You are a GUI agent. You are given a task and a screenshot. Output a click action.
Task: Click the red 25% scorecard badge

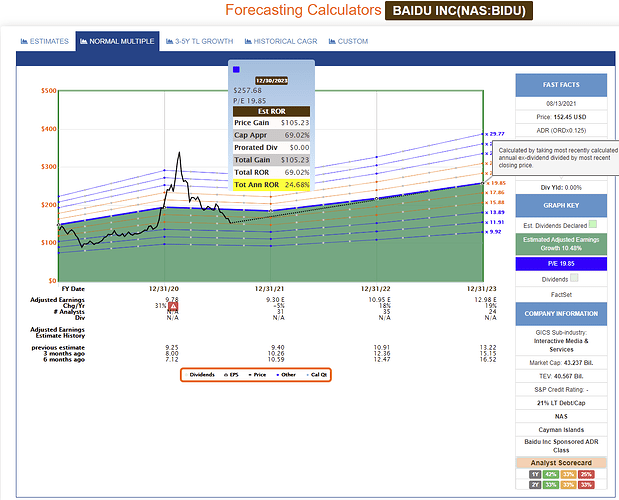(586, 474)
